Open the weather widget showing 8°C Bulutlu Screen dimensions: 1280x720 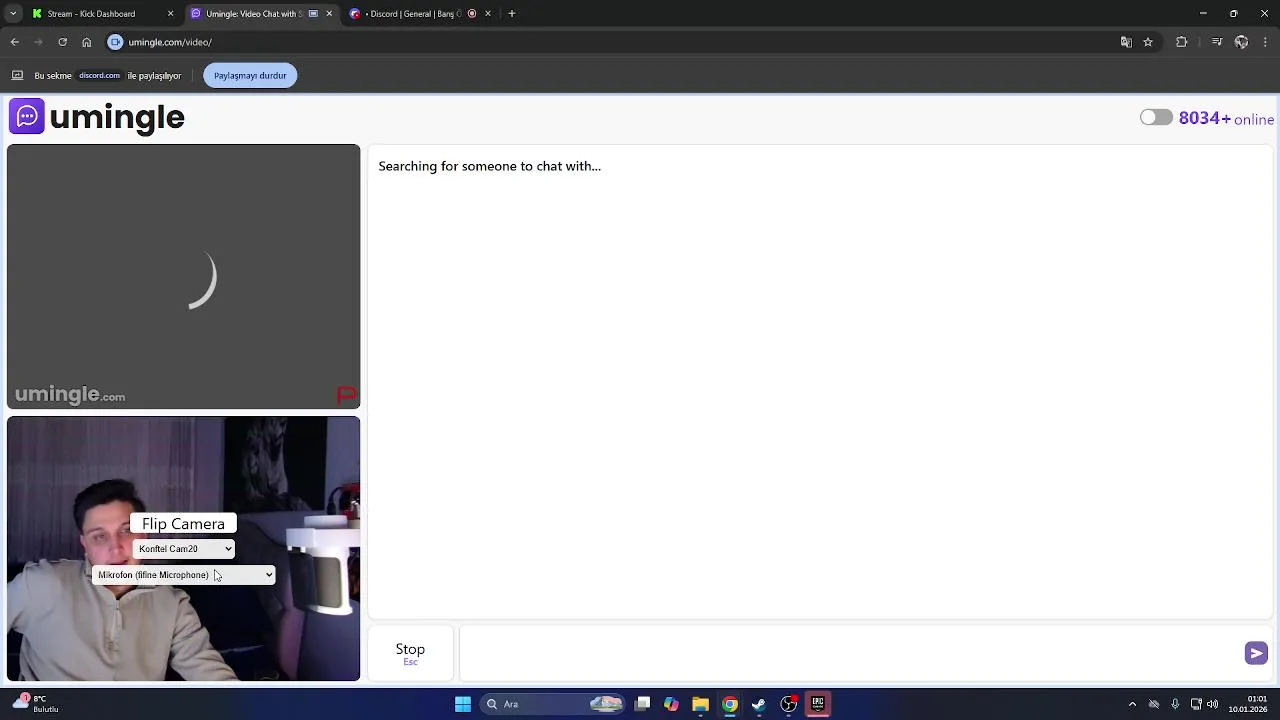click(35, 703)
